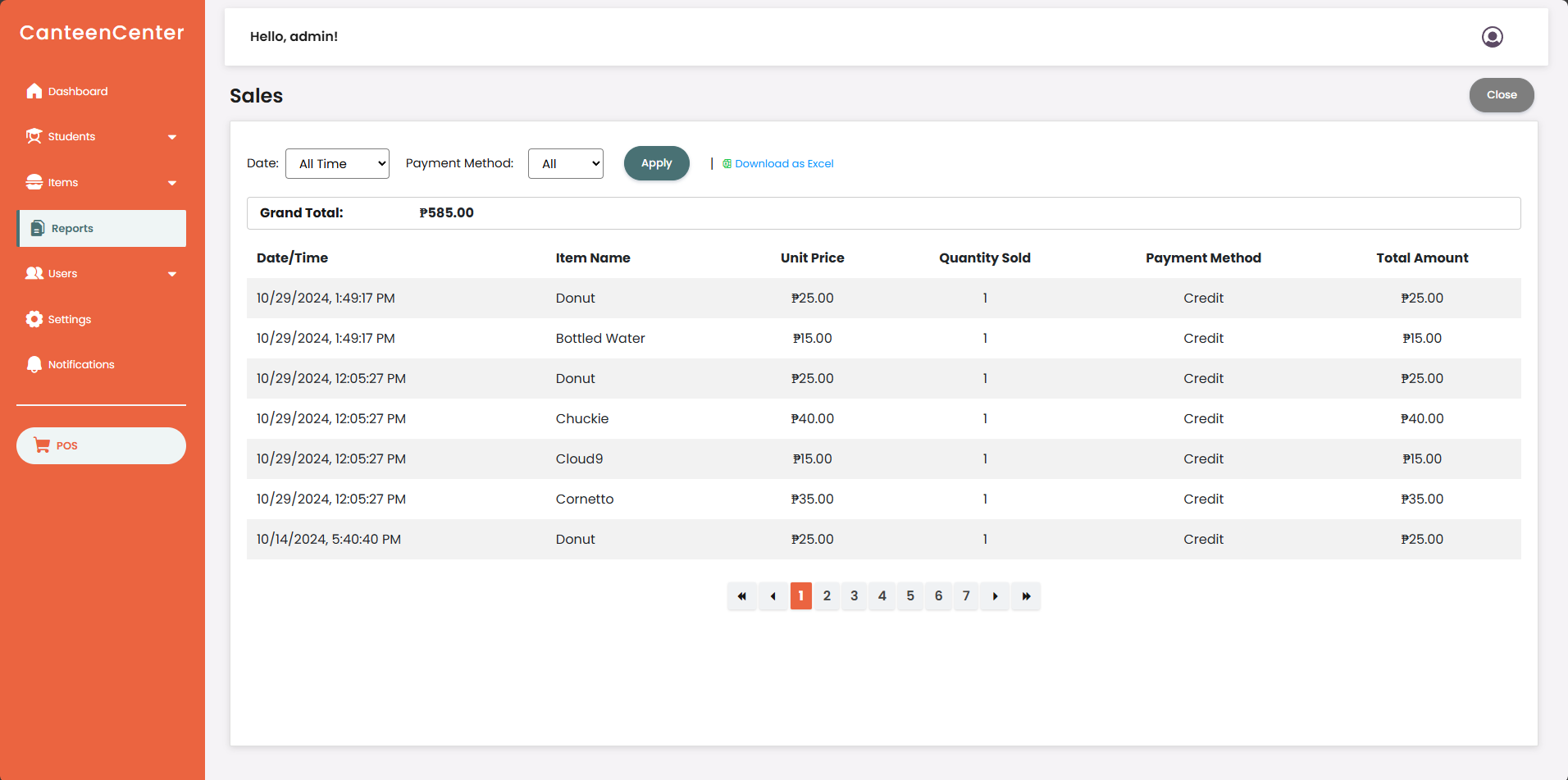Image resolution: width=1568 pixels, height=780 pixels.
Task: Open the Date filter dropdown
Action: (x=337, y=163)
